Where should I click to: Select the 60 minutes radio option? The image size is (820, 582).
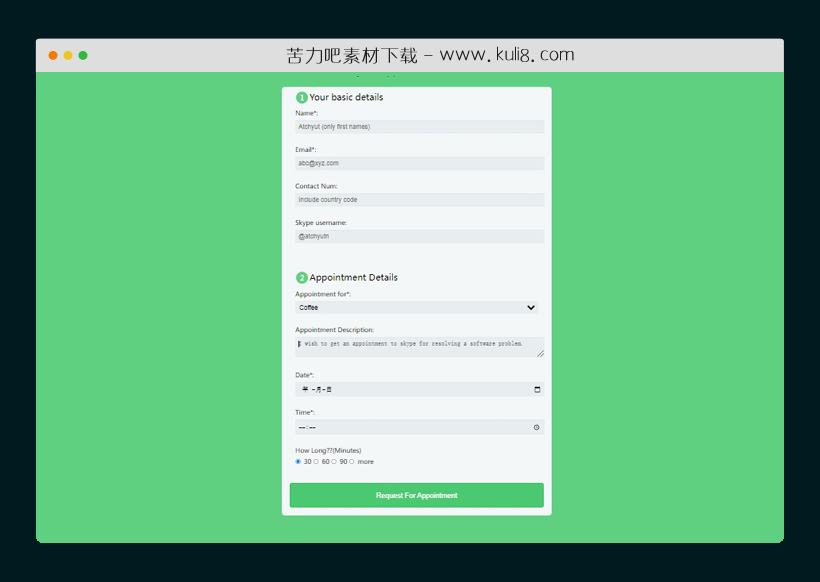316,462
